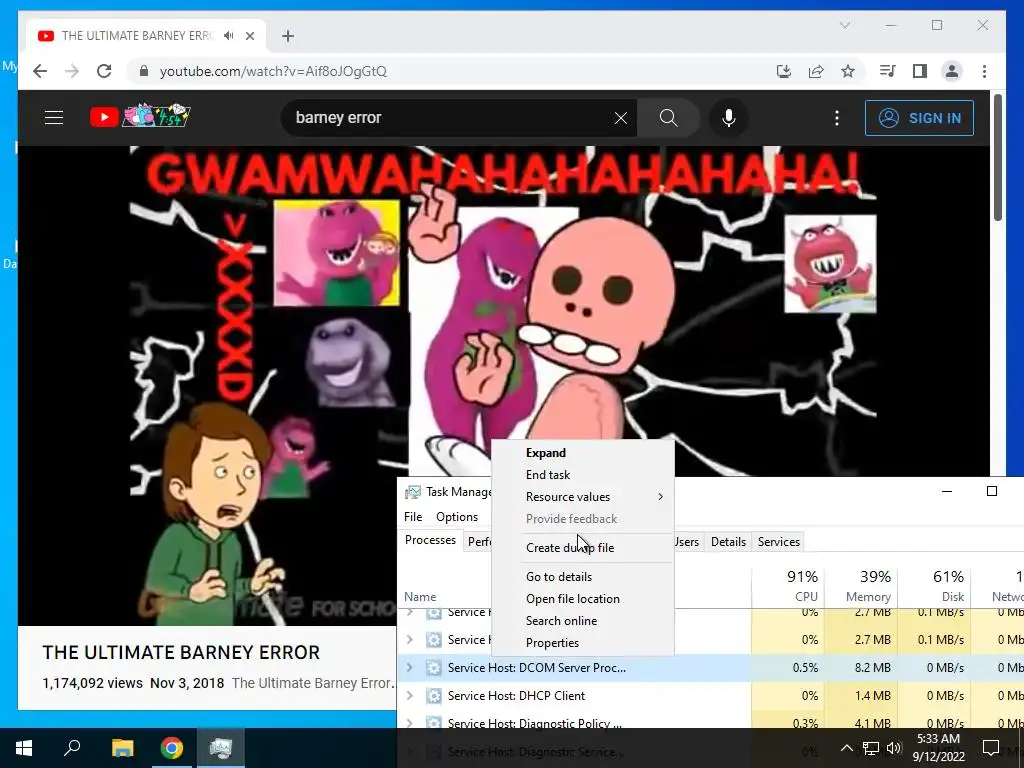The width and height of the screenshot is (1024, 768).
Task: Open File Explorer from taskbar
Action: pyautogui.click(x=122, y=748)
